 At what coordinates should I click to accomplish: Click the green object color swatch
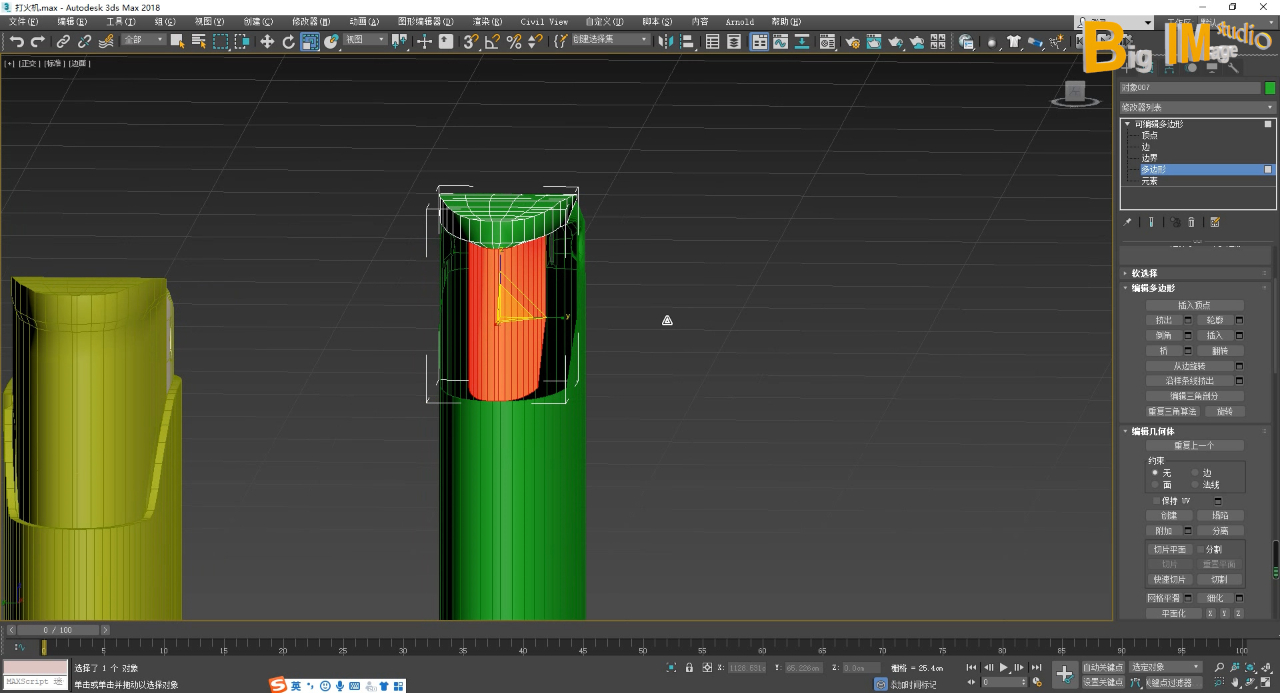(x=1270, y=88)
